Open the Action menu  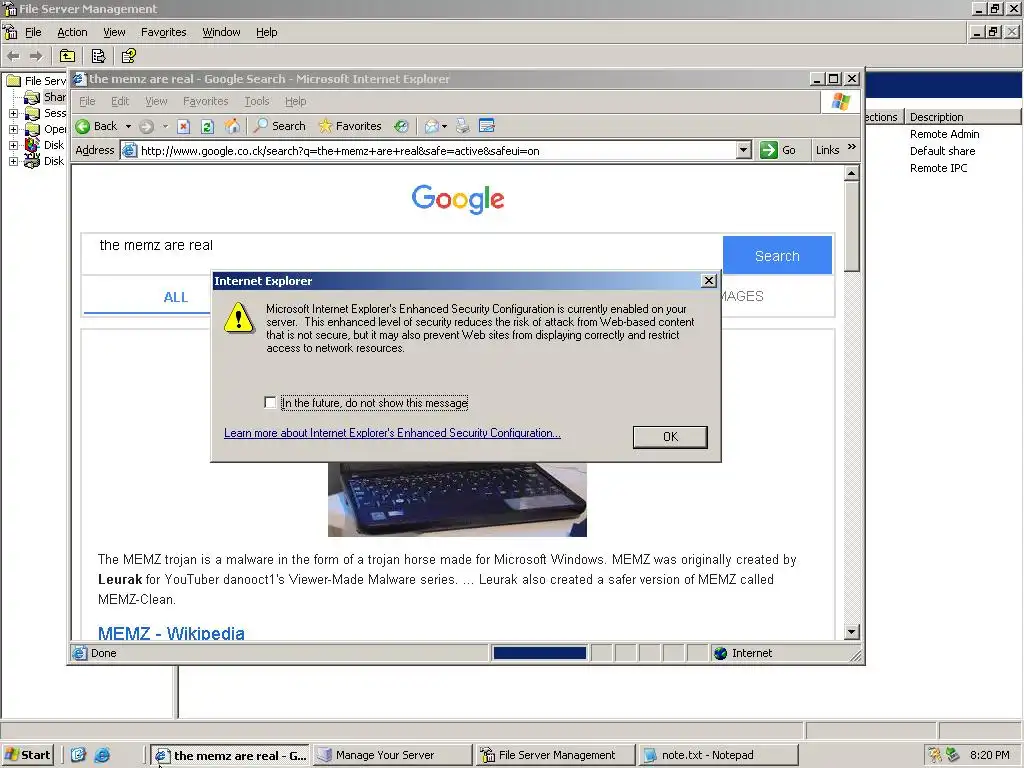[x=72, y=32]
